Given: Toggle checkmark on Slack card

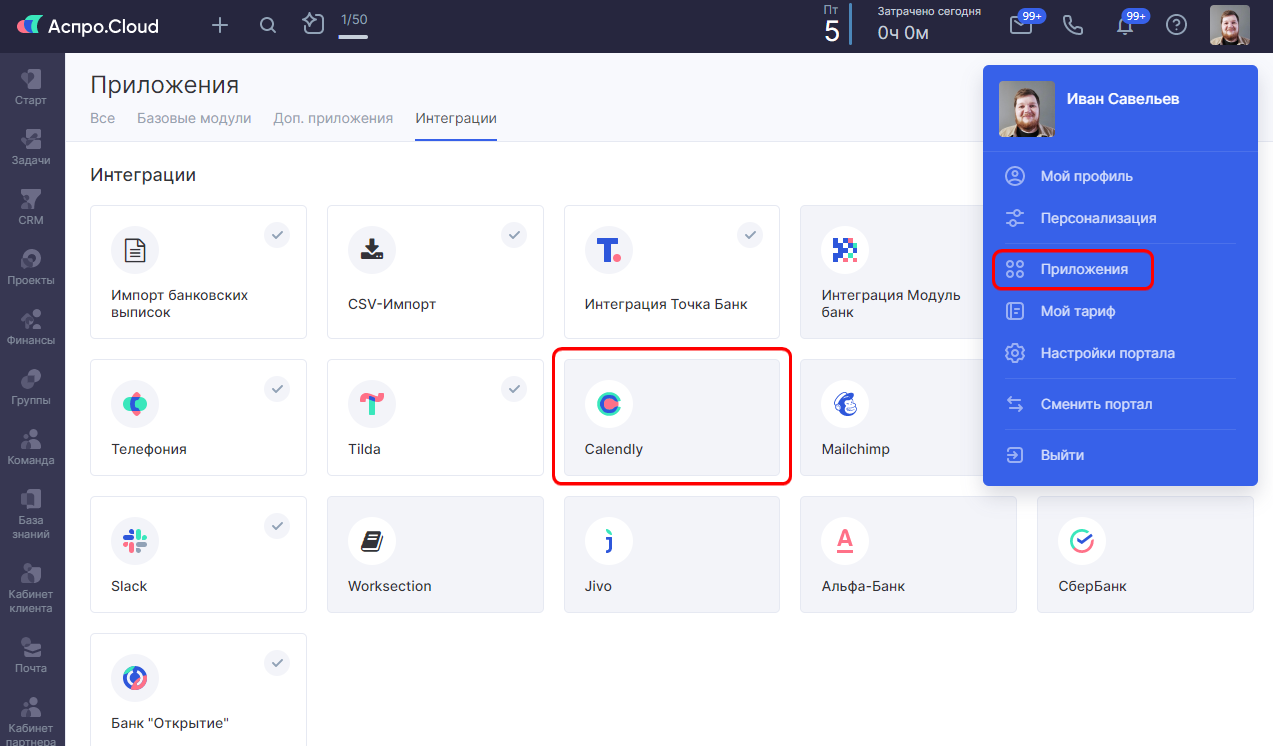Looking at the screenshot, I should [277, 525].
